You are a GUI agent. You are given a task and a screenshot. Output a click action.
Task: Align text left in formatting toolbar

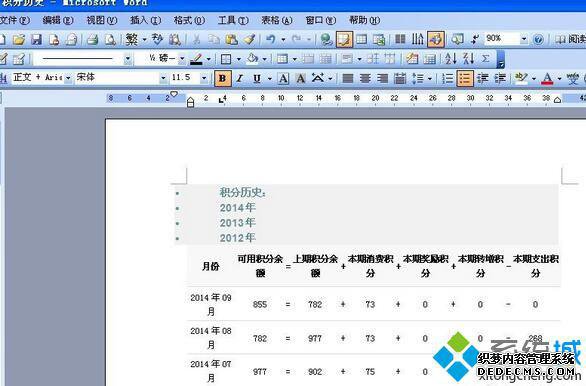pos(348,78)
